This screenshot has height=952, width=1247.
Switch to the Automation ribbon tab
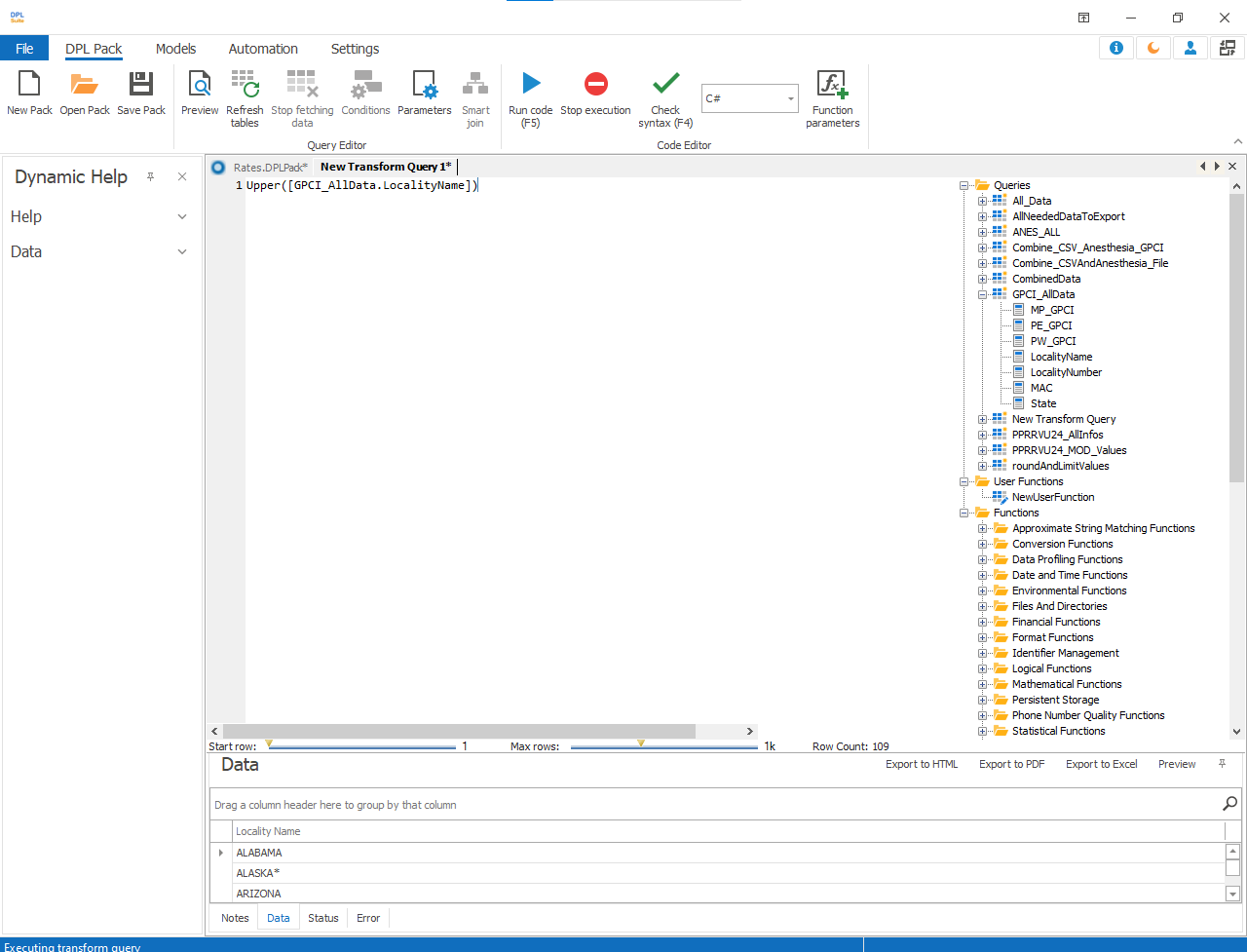(x=263, y=49)
